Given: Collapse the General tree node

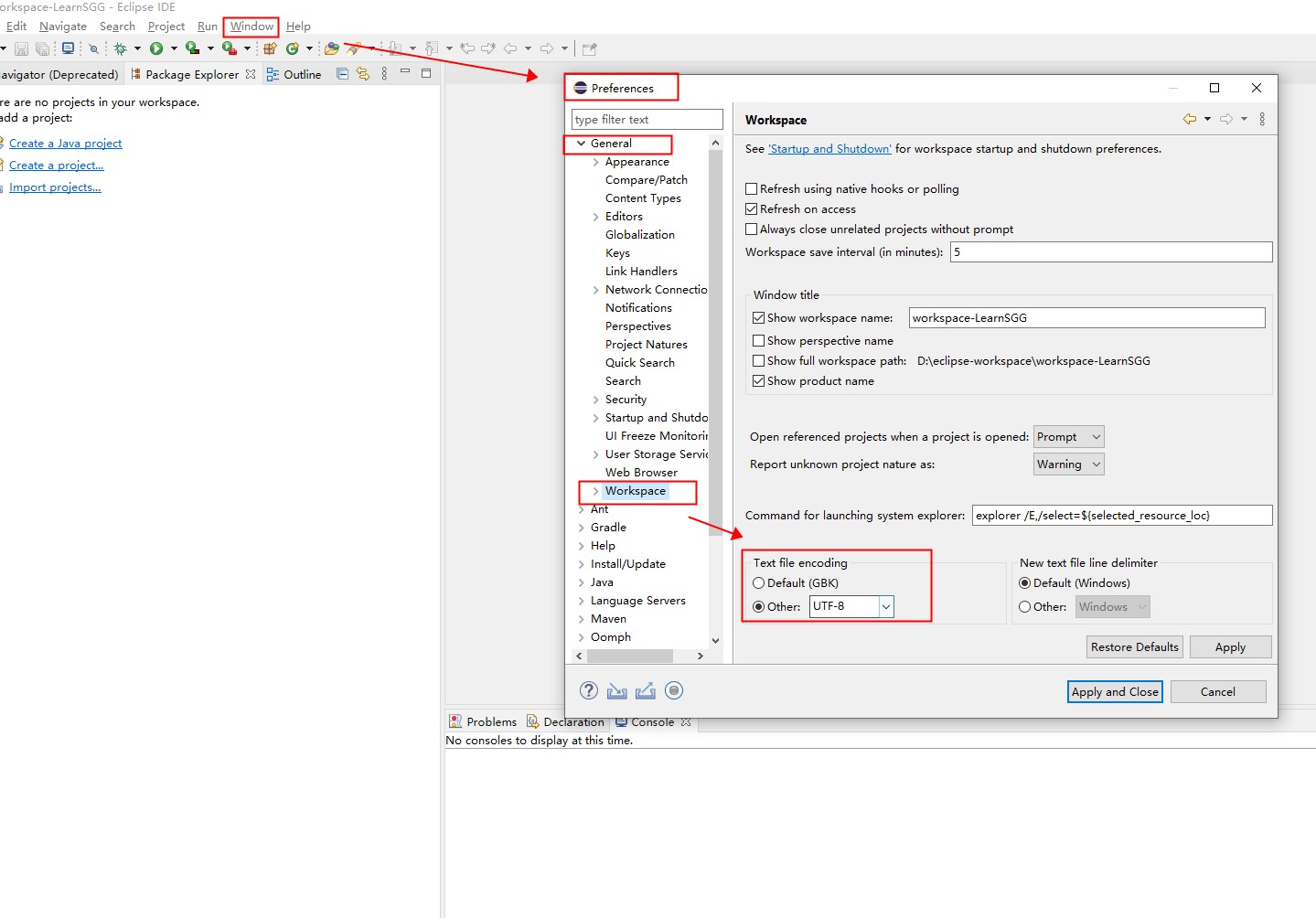Looking at the screenshot, I should 581,144.
